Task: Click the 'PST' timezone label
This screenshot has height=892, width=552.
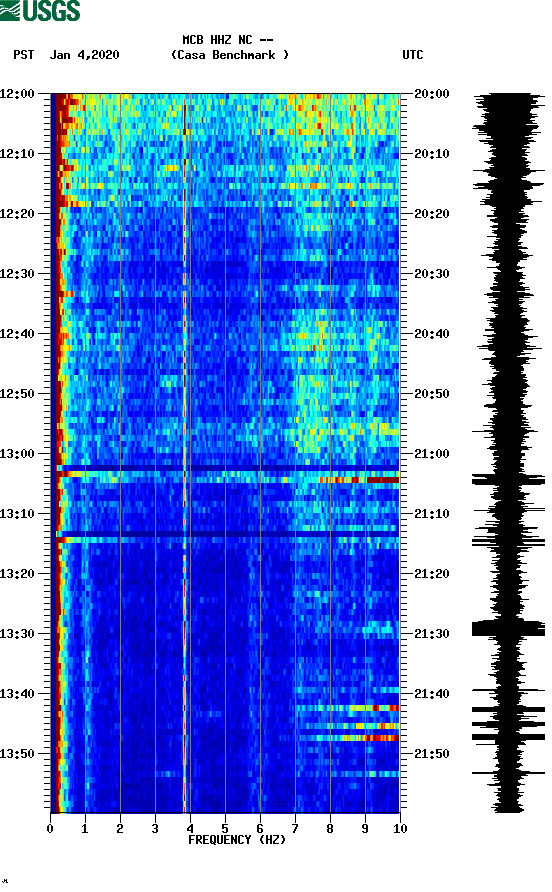Action: (24, 55)
